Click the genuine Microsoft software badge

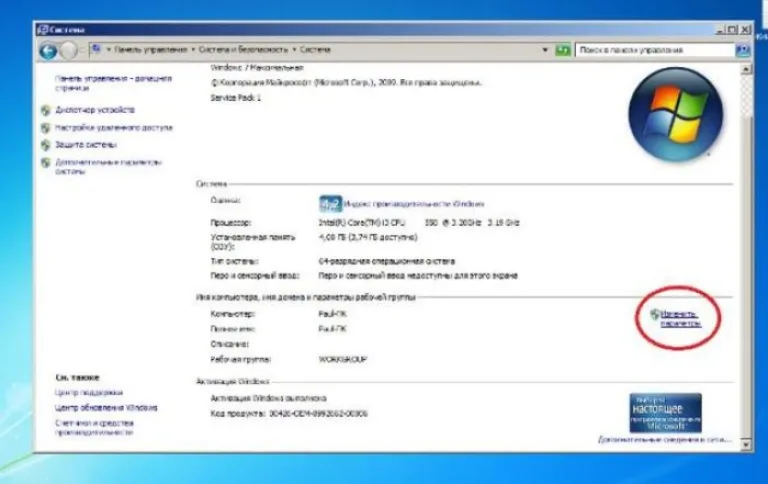pos(665,413)
